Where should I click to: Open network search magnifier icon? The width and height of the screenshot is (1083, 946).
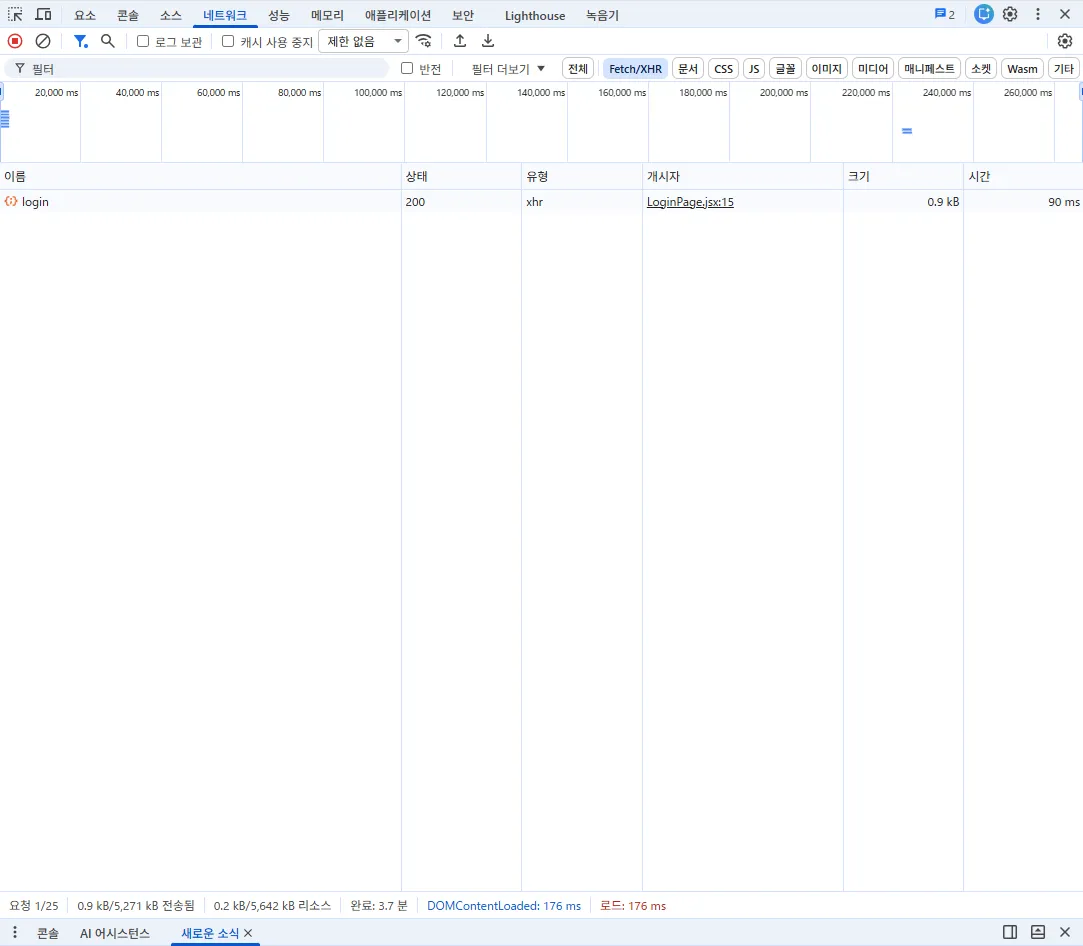click(x=108, y=41)
